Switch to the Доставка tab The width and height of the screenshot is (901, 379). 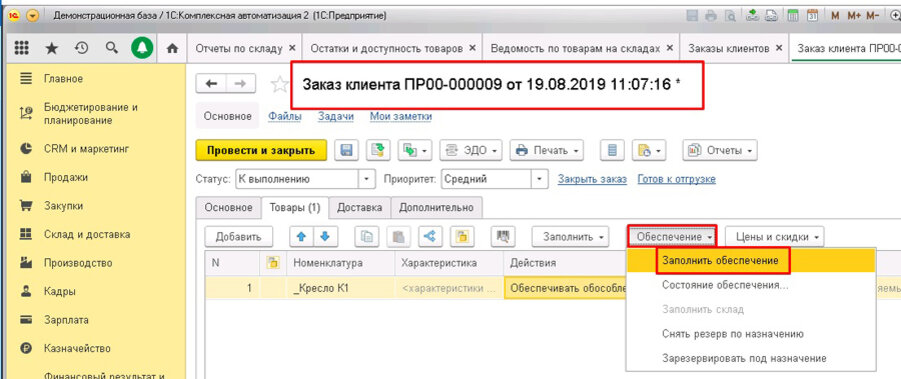click(360, 207)
